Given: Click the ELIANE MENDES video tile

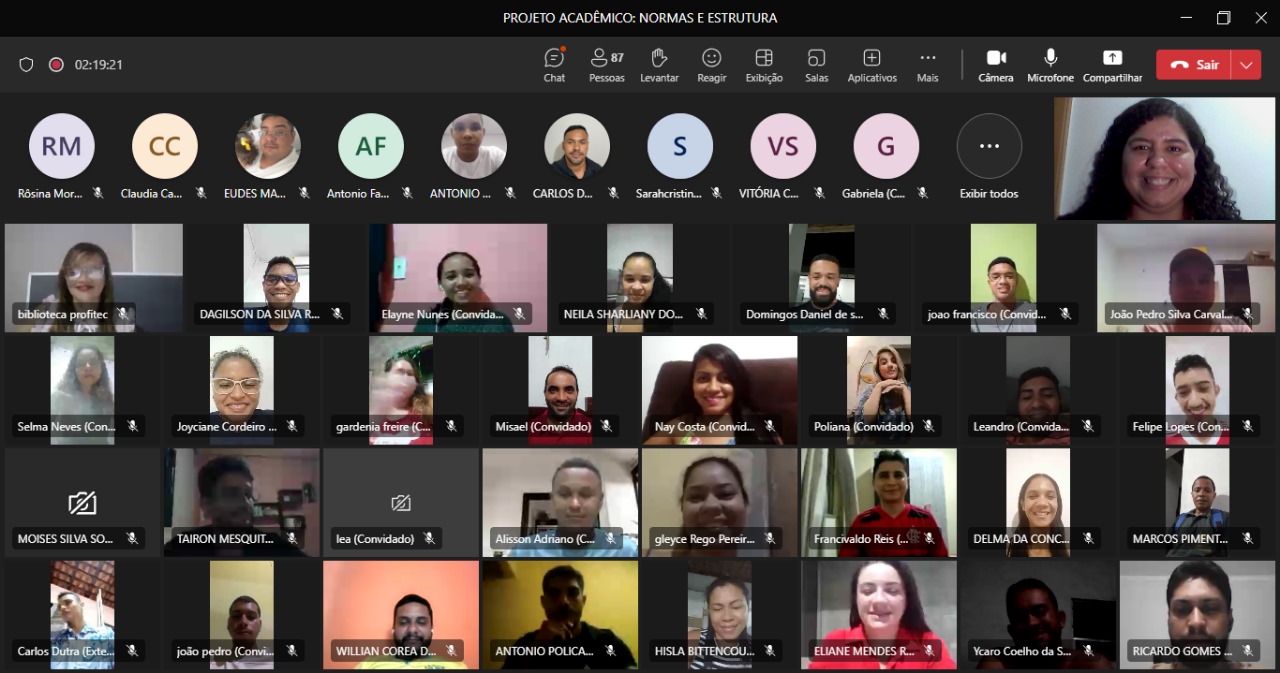Looking at the screenshot, I should click(879, 614).
